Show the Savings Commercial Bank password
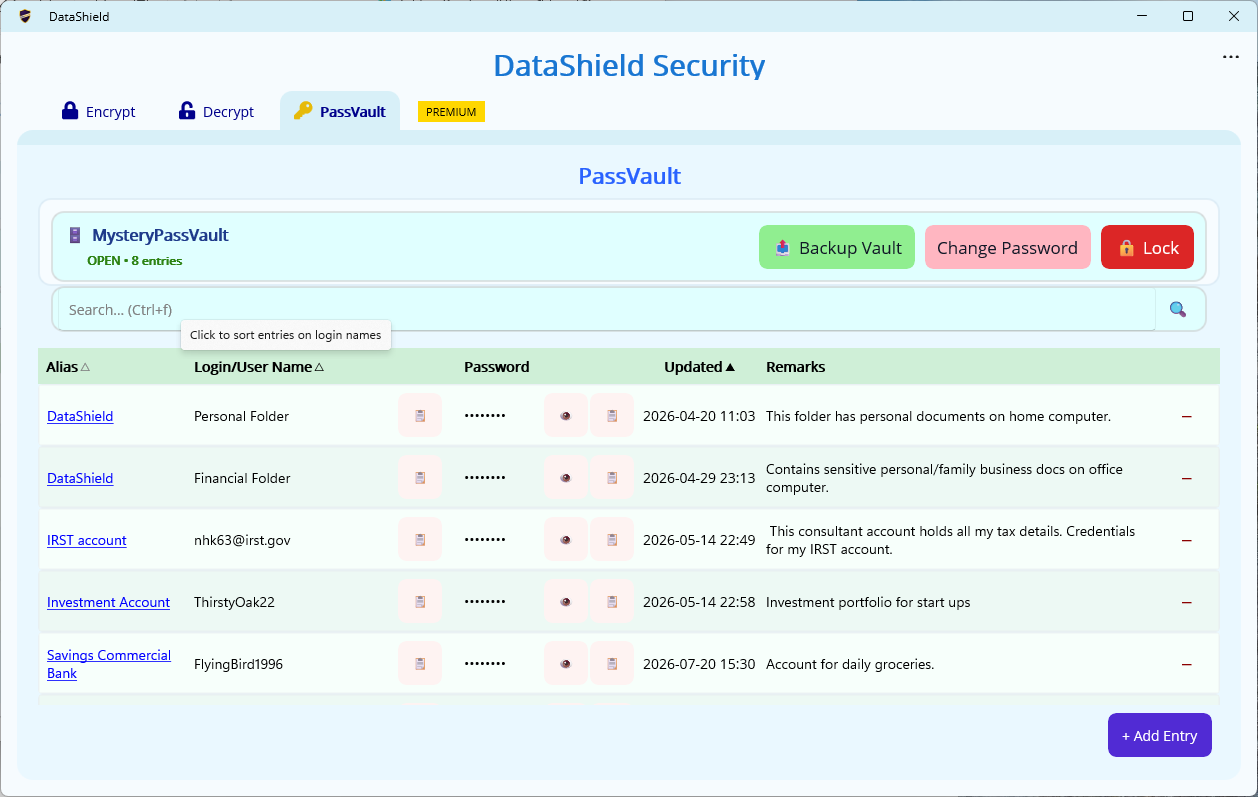 (566, 663)
